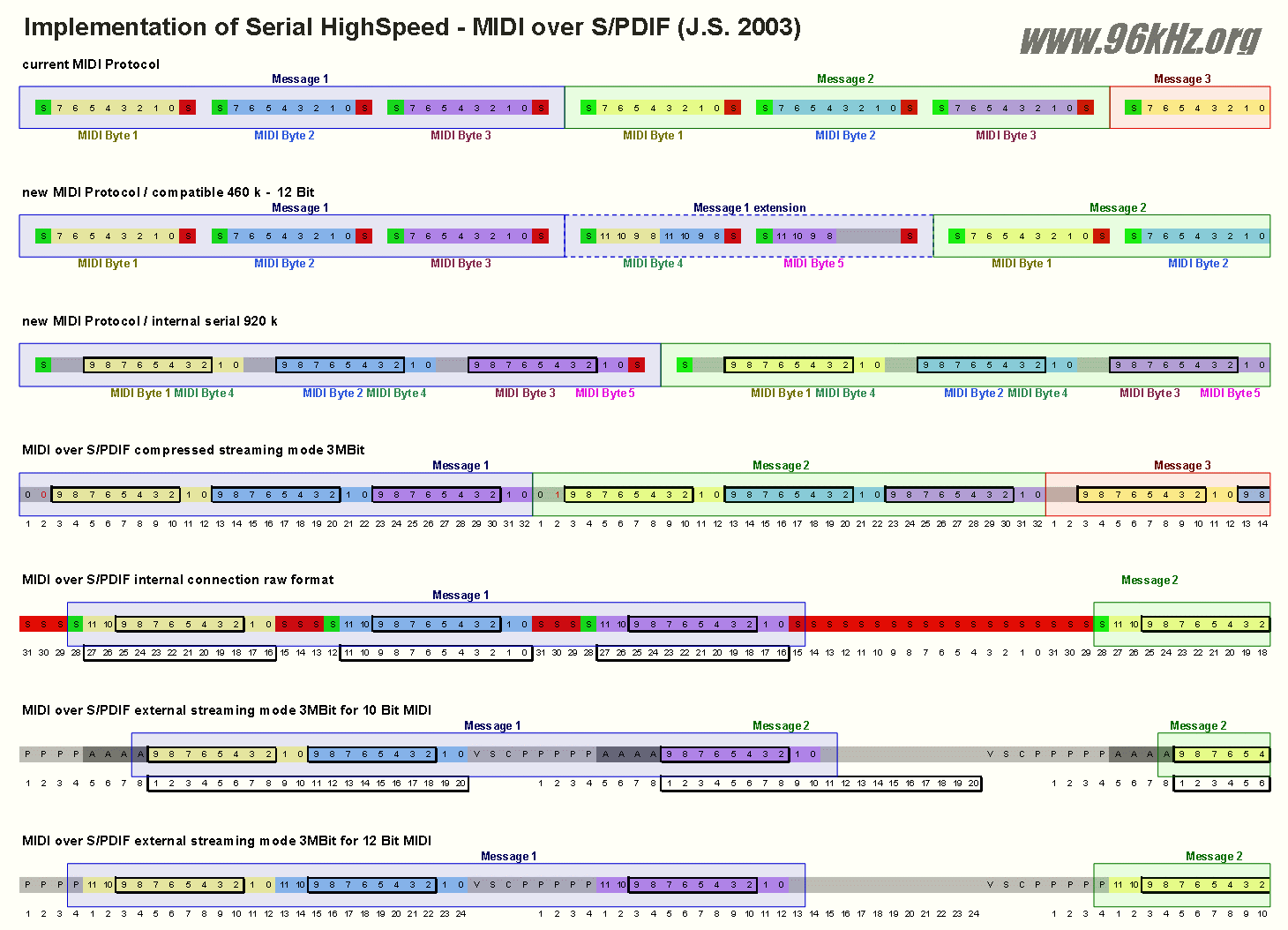The image size is (1288, 930).
Task: Select 'Message 2' label in compatible 460 k section
Action: coord(1118,208)
